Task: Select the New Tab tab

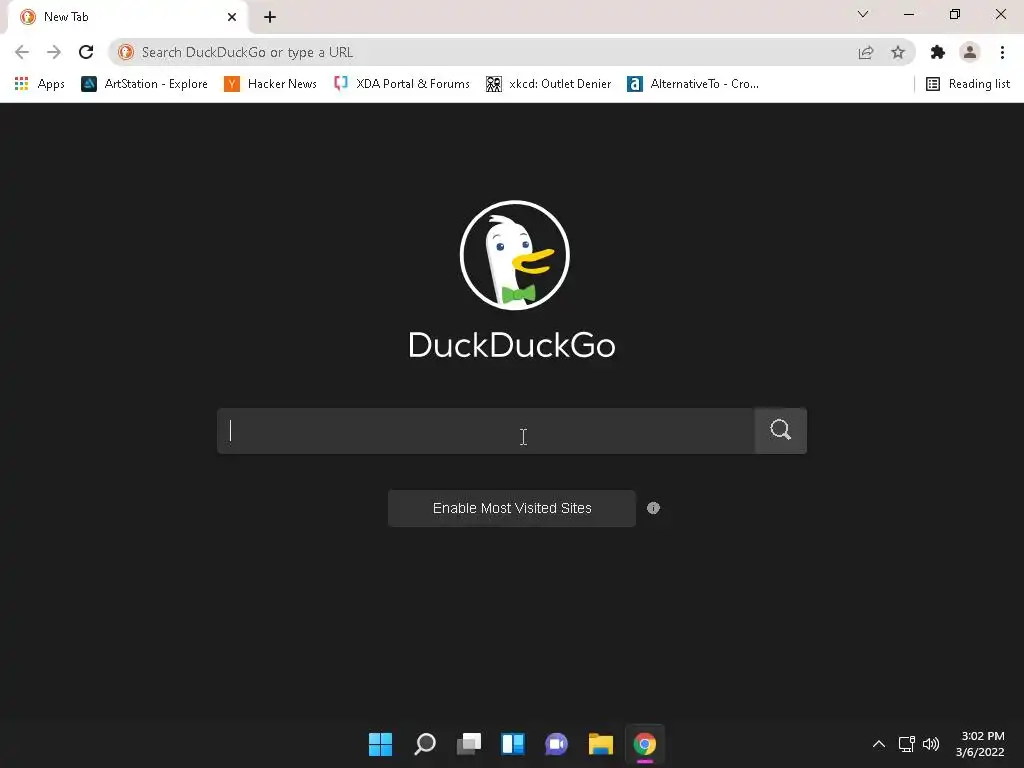Action: coord(128,17)
